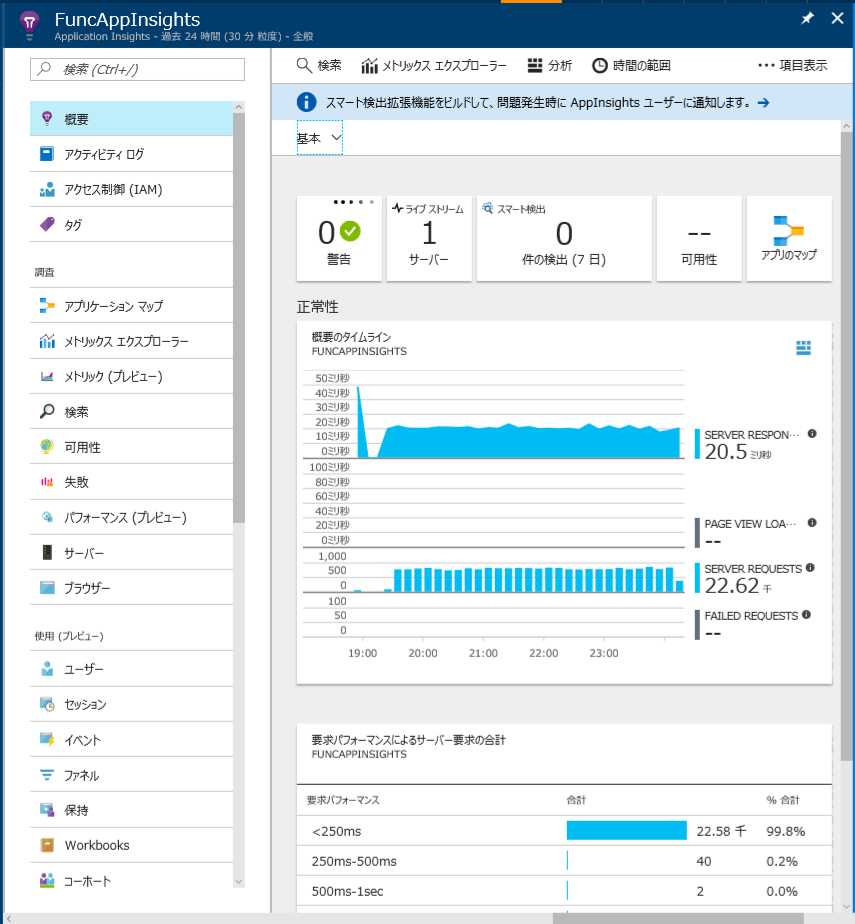This screenshot has height=924, width=855.
Task: Open the アプリのマップ tile
Action: [x=789, y=239]
